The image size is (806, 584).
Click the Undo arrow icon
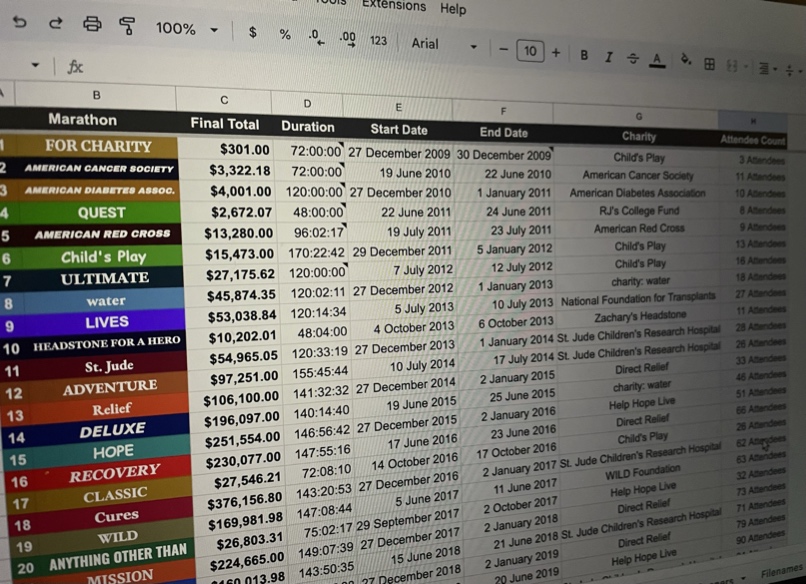[x=20, y=22]
